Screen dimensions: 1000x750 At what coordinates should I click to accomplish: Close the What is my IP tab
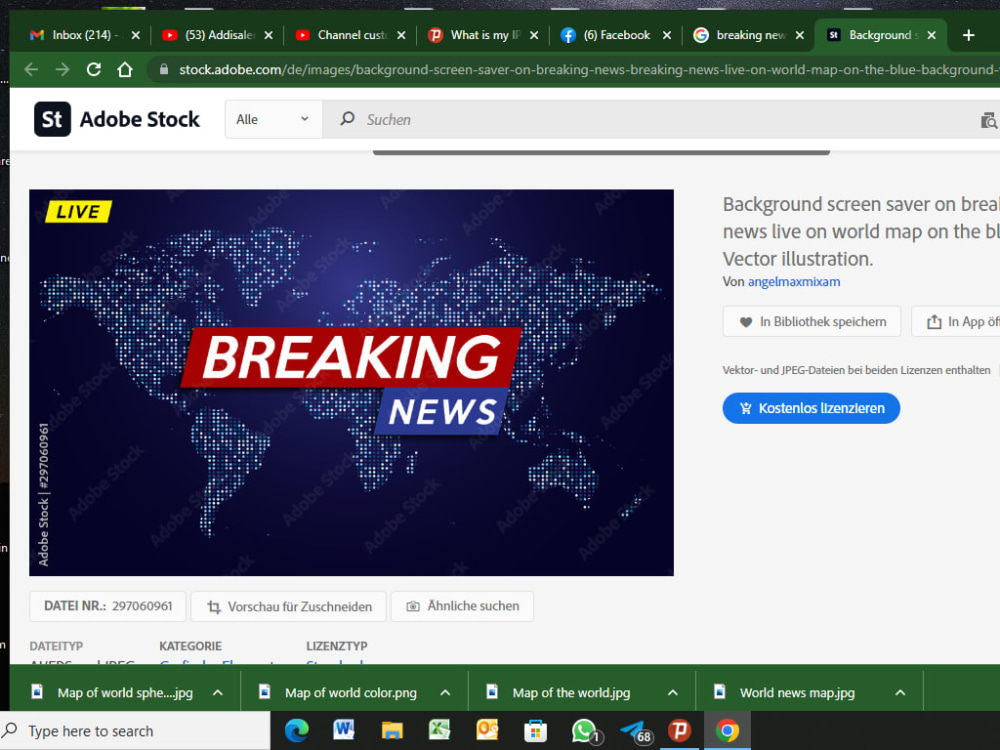(x=534, y=35)
